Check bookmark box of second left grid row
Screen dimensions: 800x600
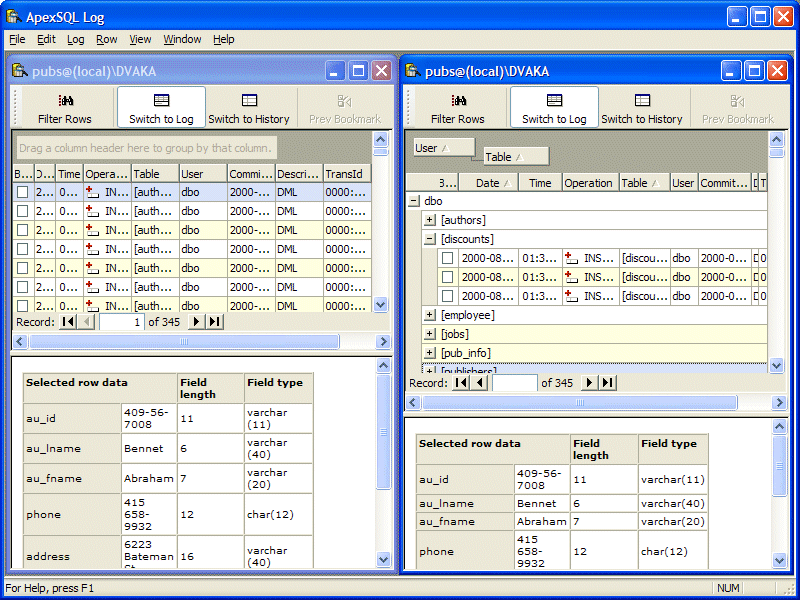(x=22, y=211)
